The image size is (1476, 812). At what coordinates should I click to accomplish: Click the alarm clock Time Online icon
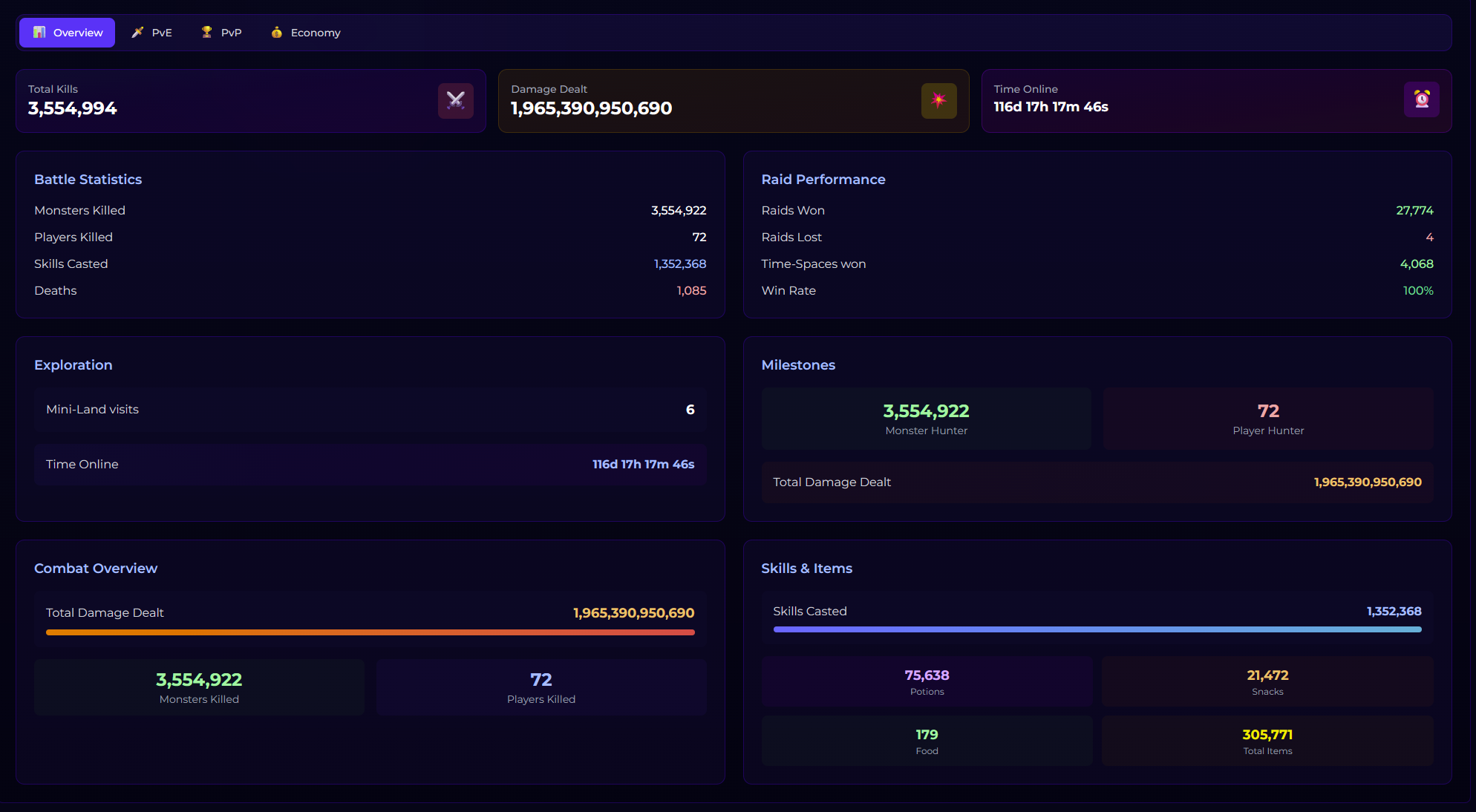click(x=1421, y=99)
